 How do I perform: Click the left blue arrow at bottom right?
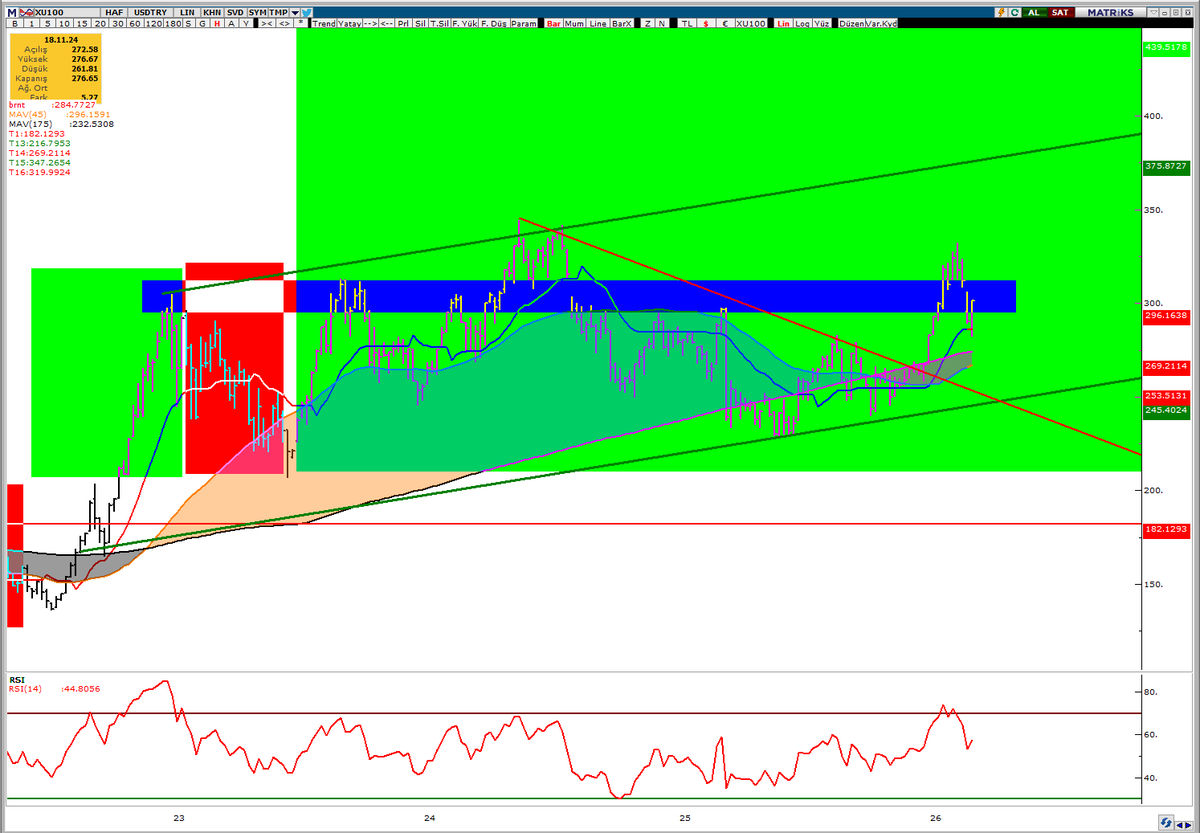(x=1179, y=825)
